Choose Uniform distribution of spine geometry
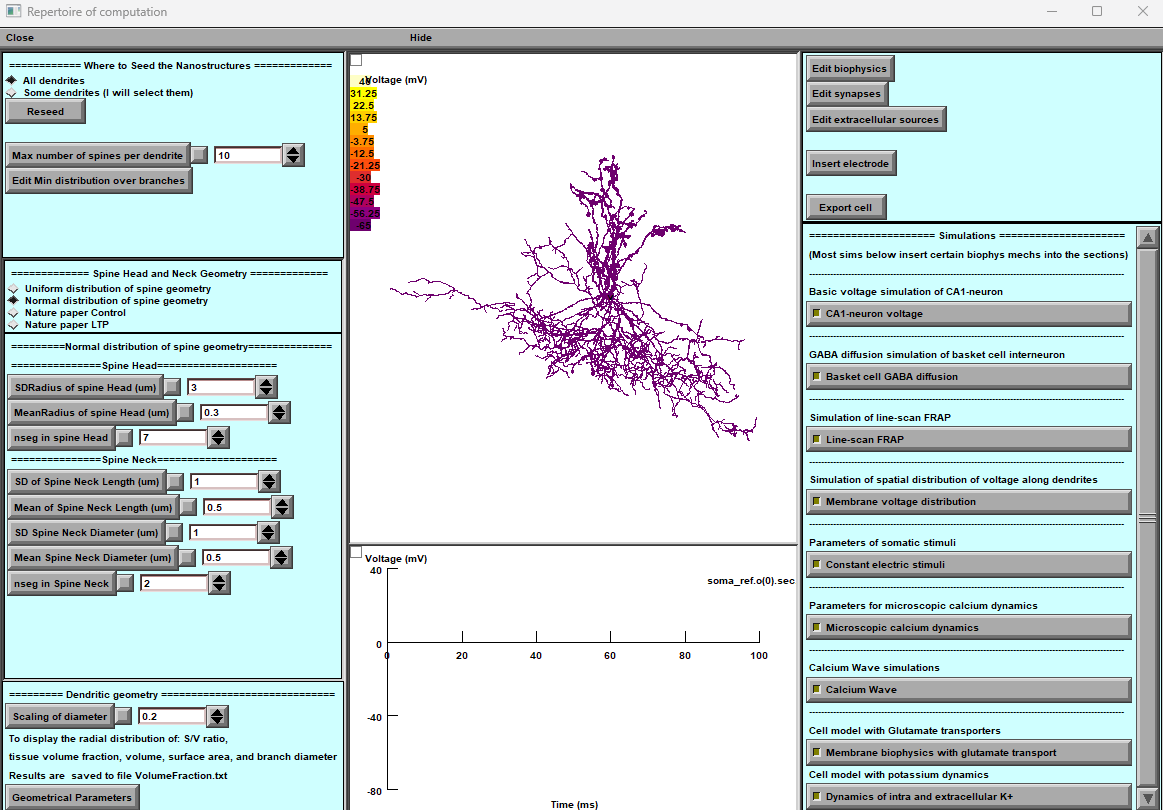This screenshot has width=1163, height=810. tap(13, 288)
